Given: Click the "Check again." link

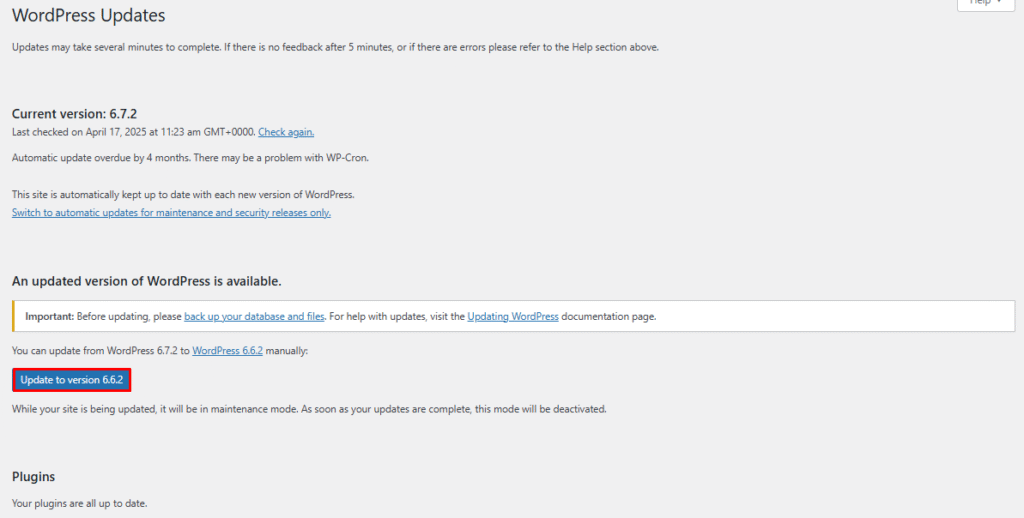Looking at the screenshot, I should [286, 132].
